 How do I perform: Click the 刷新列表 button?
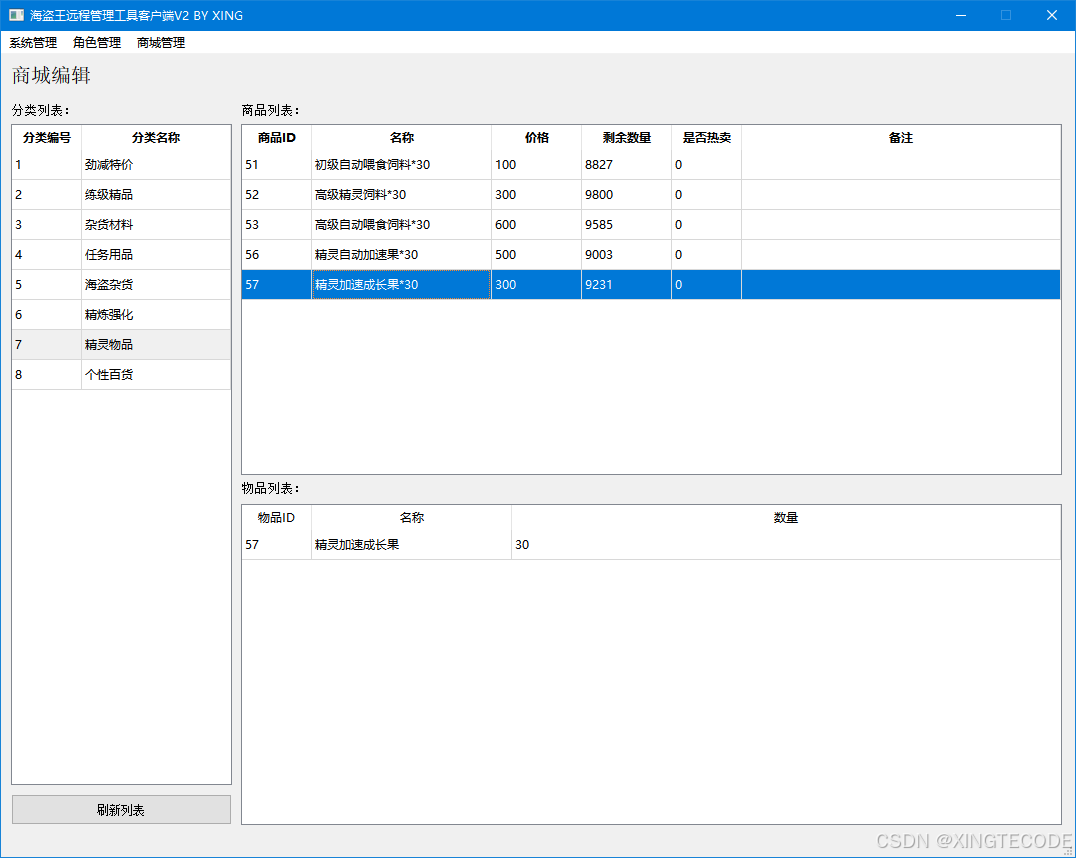click(x=121, y=810)
